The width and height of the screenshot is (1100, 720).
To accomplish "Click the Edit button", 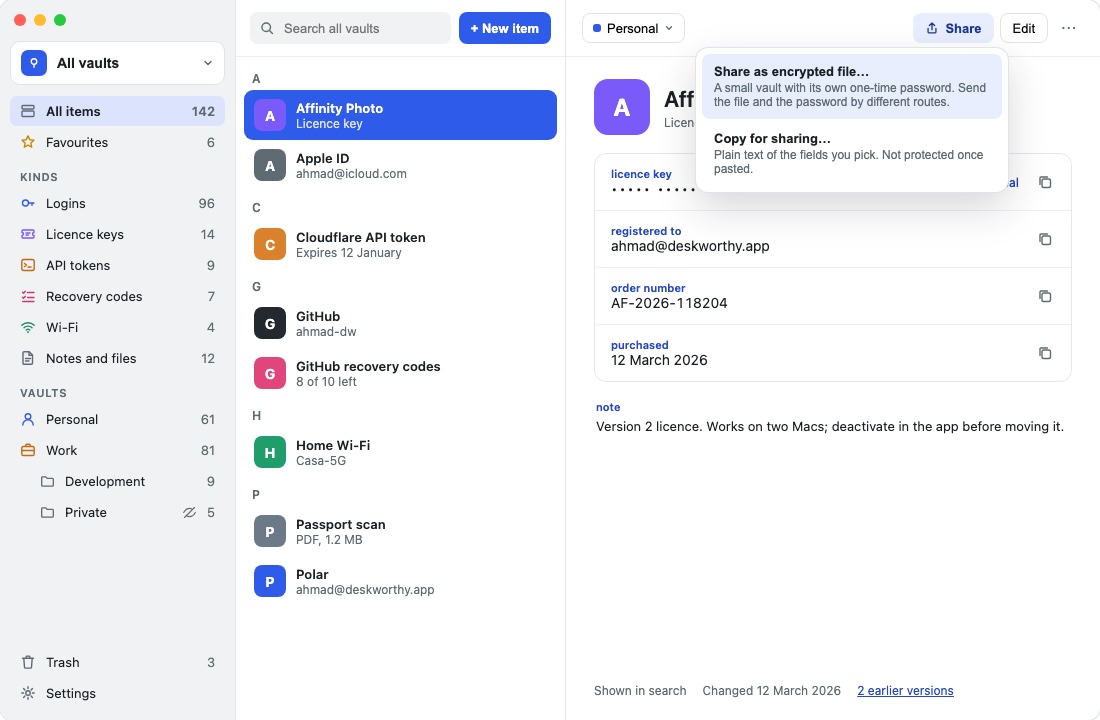I will tap(1024, 28).
